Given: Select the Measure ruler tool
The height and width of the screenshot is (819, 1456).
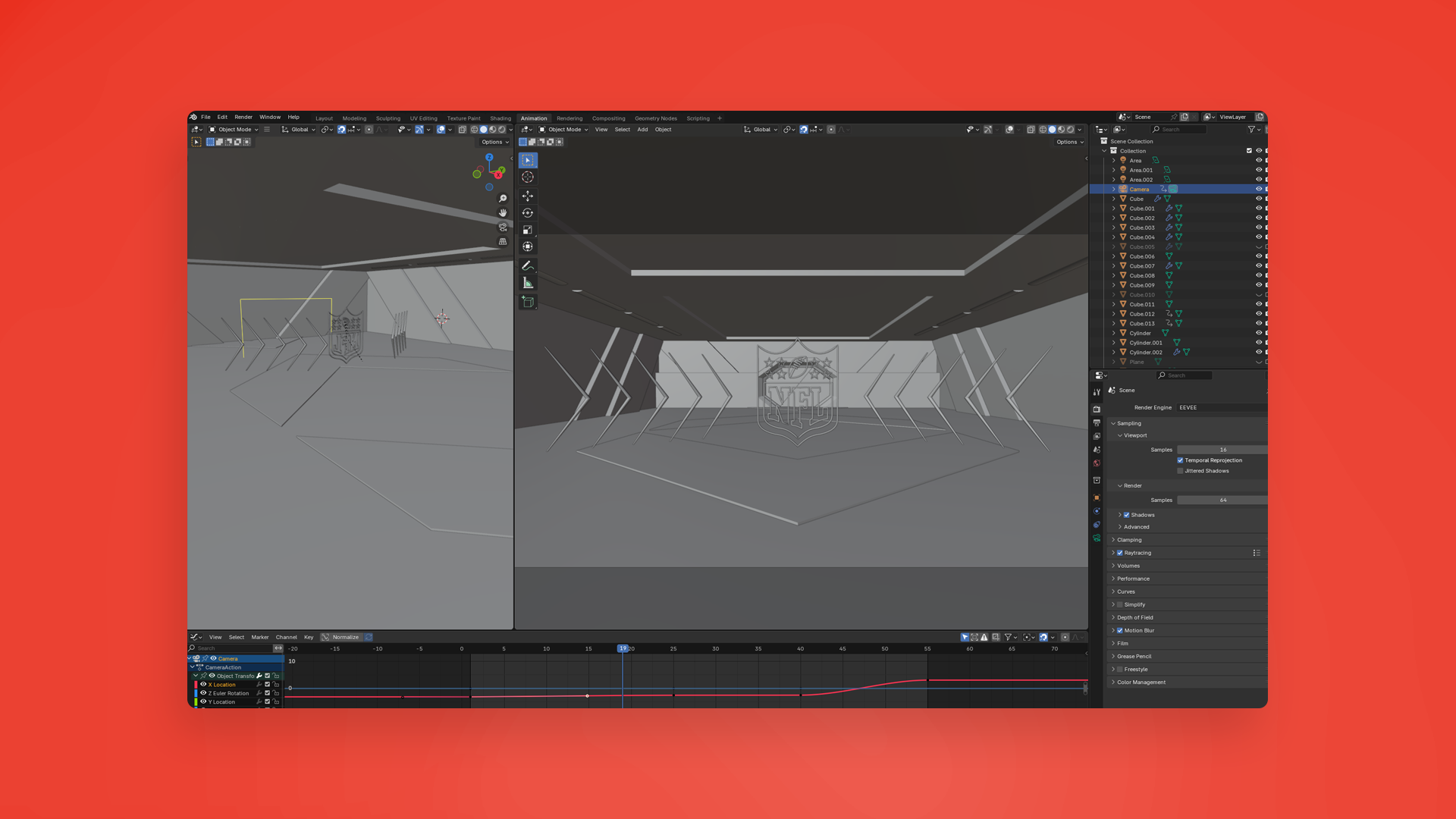Looking at the screenshot, I should [528, 283].
